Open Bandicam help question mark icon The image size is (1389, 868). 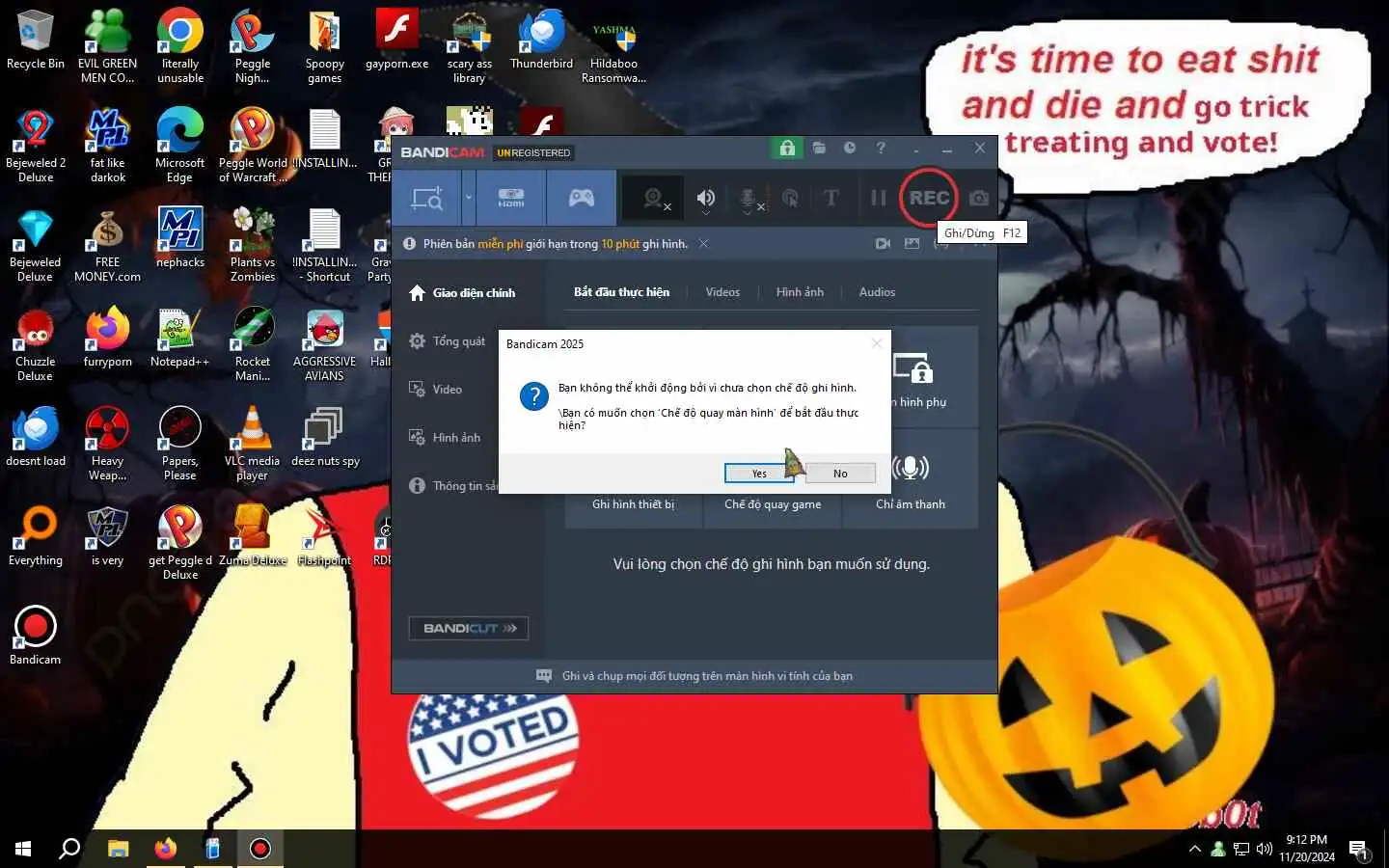881,148
